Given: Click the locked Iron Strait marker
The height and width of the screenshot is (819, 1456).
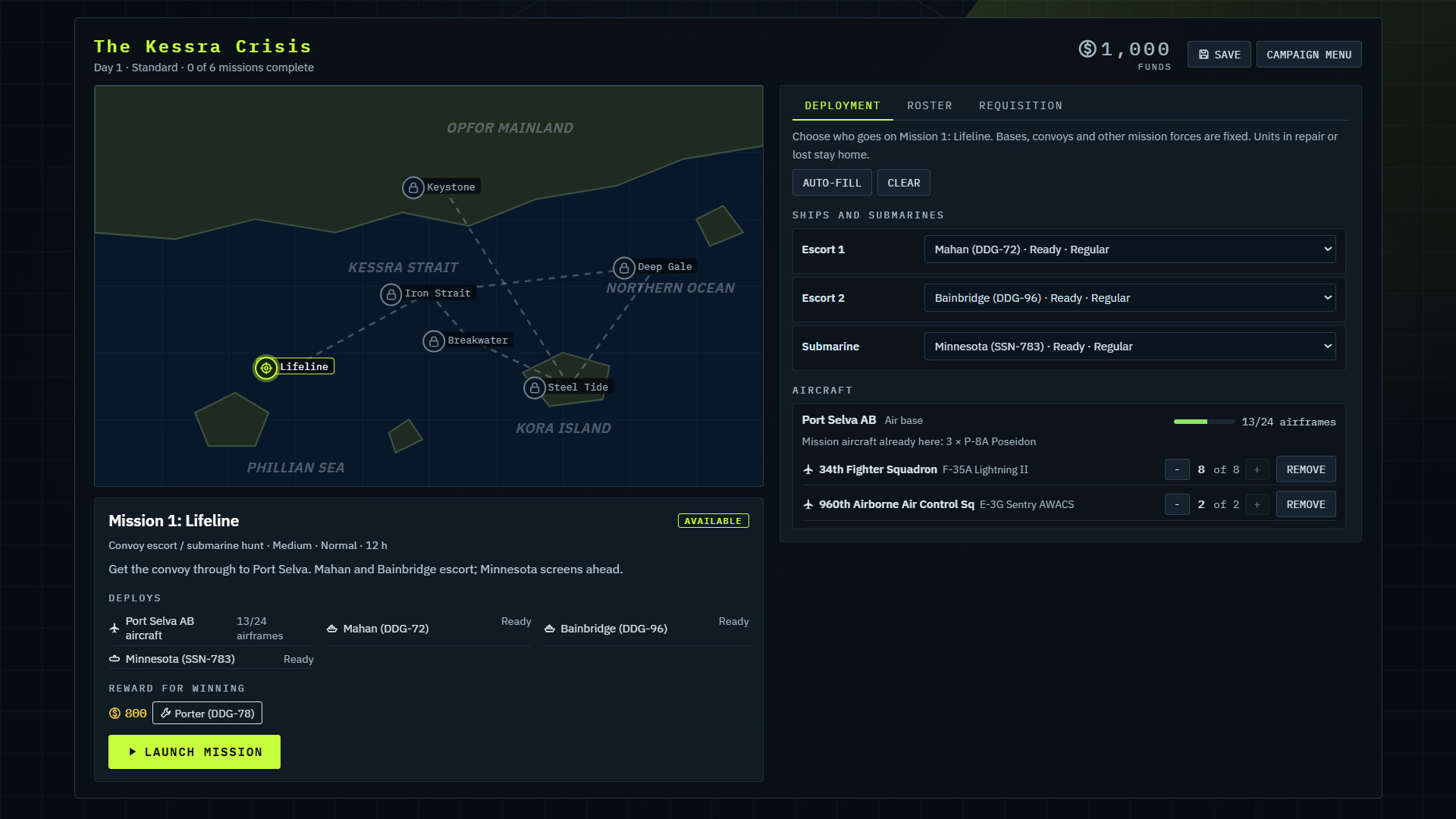Looking at the screenshot, I should tap(391, 294).
